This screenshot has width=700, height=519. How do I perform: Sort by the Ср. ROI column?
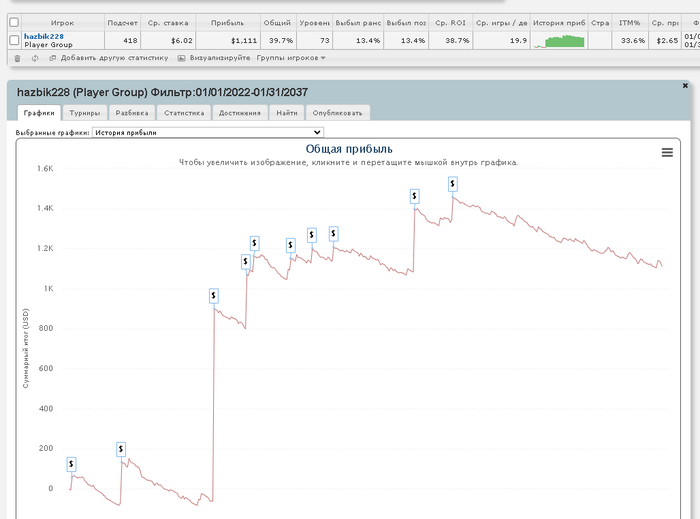[450, 23]
